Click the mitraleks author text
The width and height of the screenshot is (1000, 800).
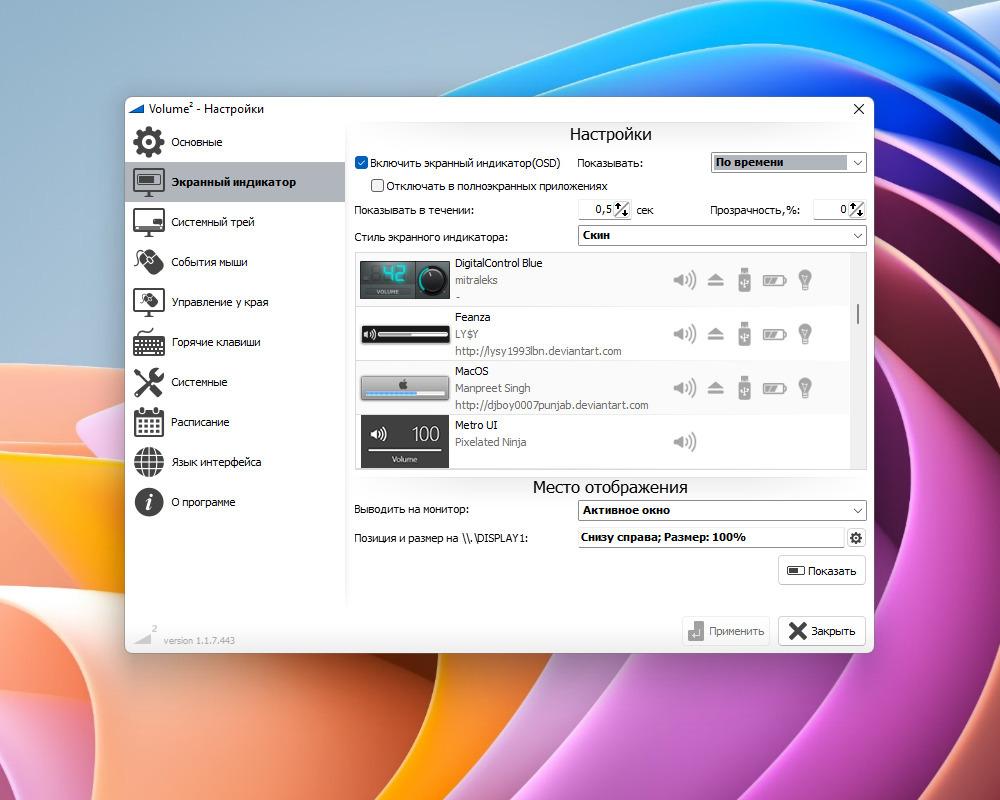pos(476,280)
